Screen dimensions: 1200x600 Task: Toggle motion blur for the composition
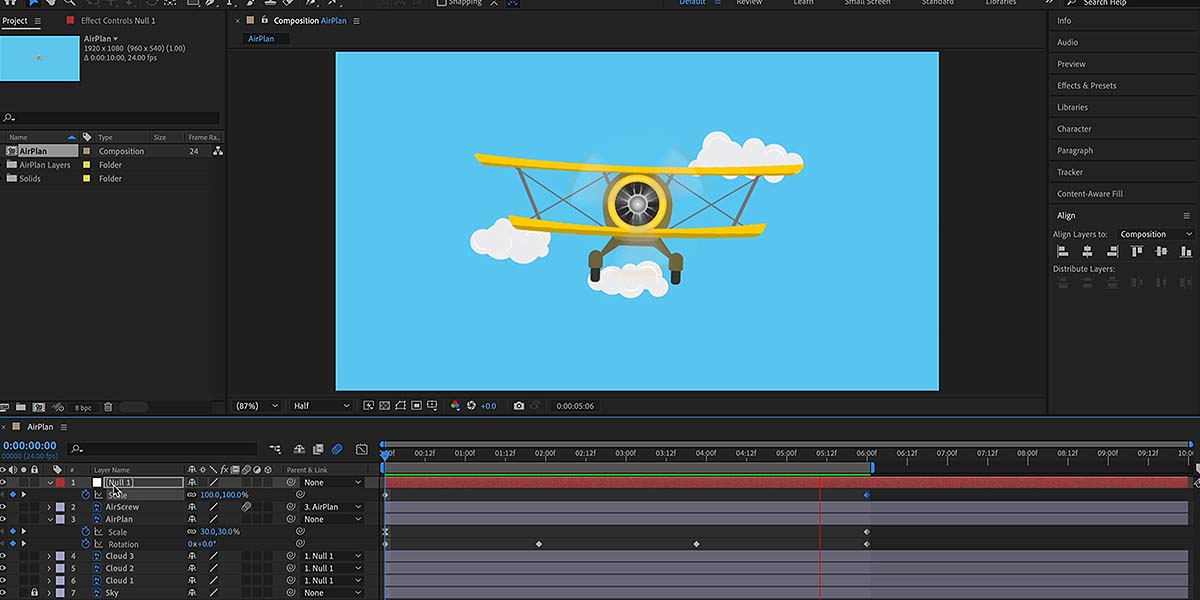point(337,450)
